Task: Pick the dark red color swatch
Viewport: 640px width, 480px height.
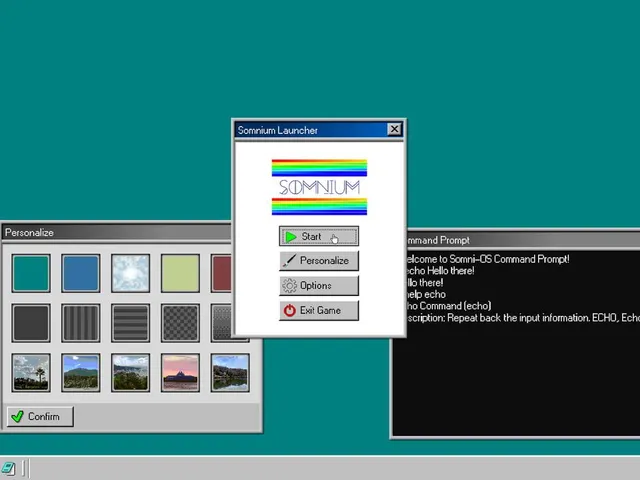Action: click(x=221, y=273)
